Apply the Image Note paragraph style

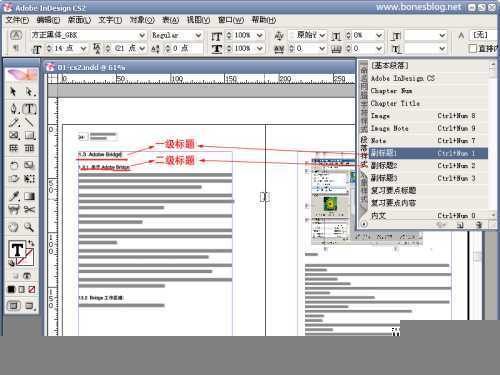pos(428,128)
